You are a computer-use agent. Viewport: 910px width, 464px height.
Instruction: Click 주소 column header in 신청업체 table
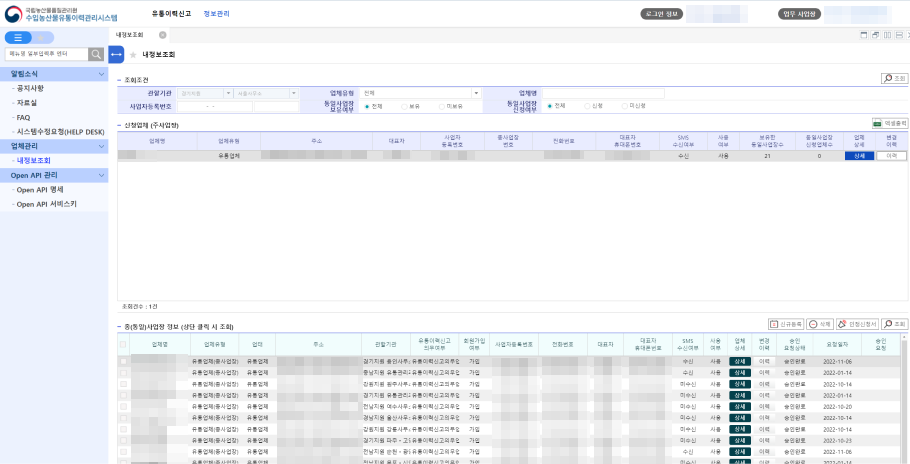coord(316,141)
